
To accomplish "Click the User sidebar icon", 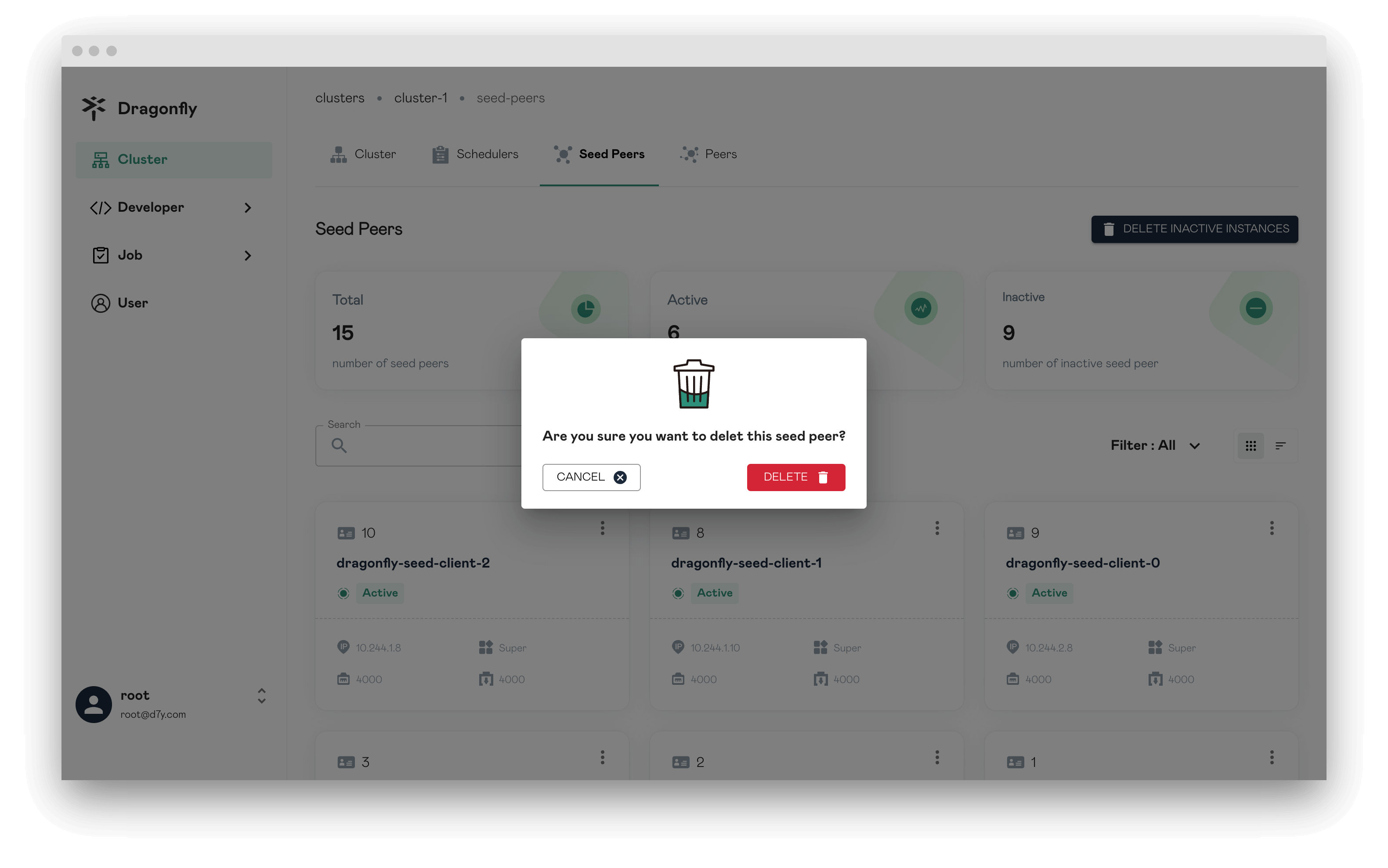I will tap(100, 303).
